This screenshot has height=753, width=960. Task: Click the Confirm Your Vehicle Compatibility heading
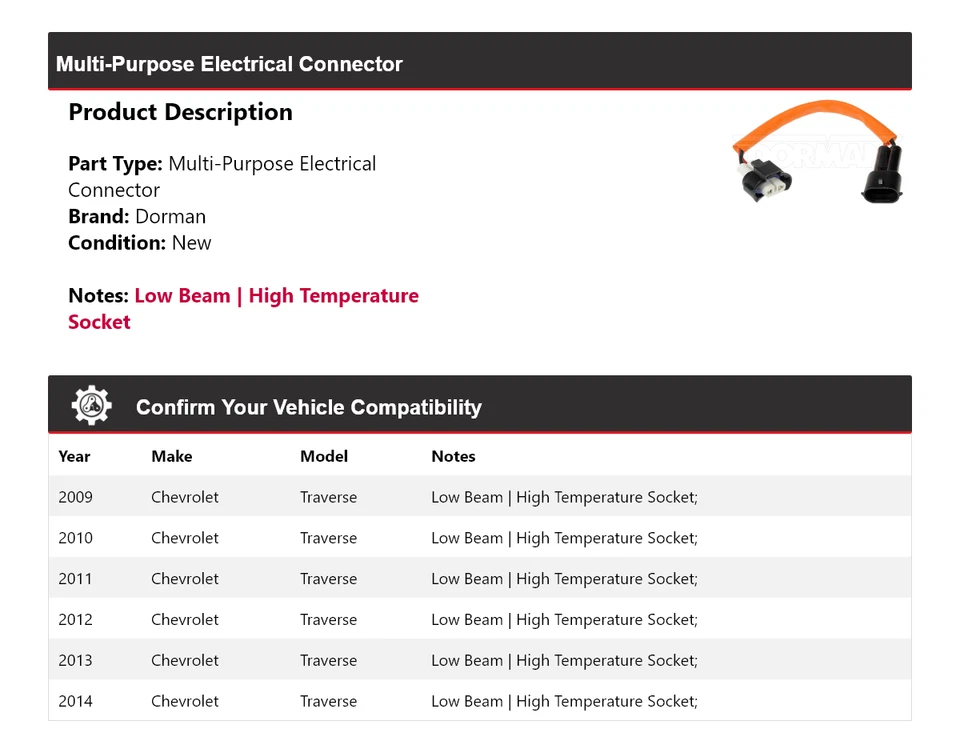[308, 407]
